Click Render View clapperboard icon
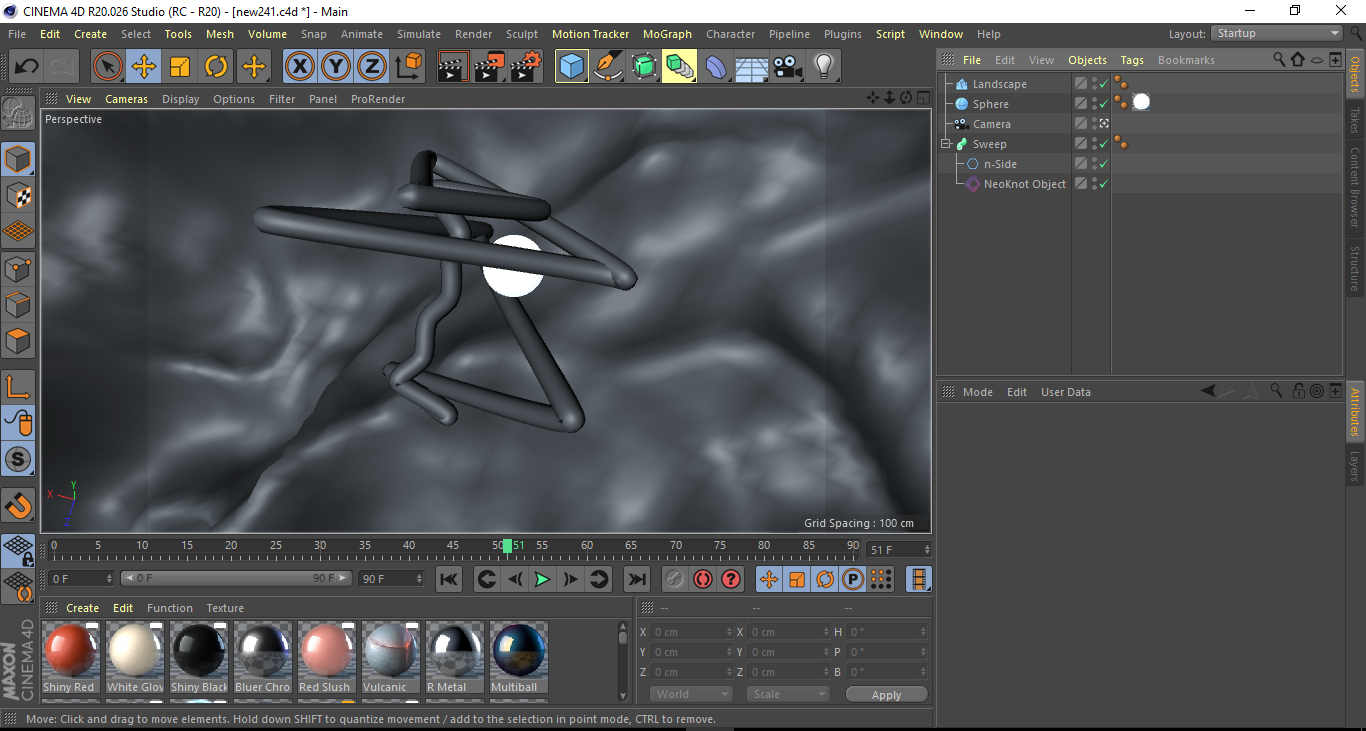This screenshot has height=731, width=1366. point(453,67)
